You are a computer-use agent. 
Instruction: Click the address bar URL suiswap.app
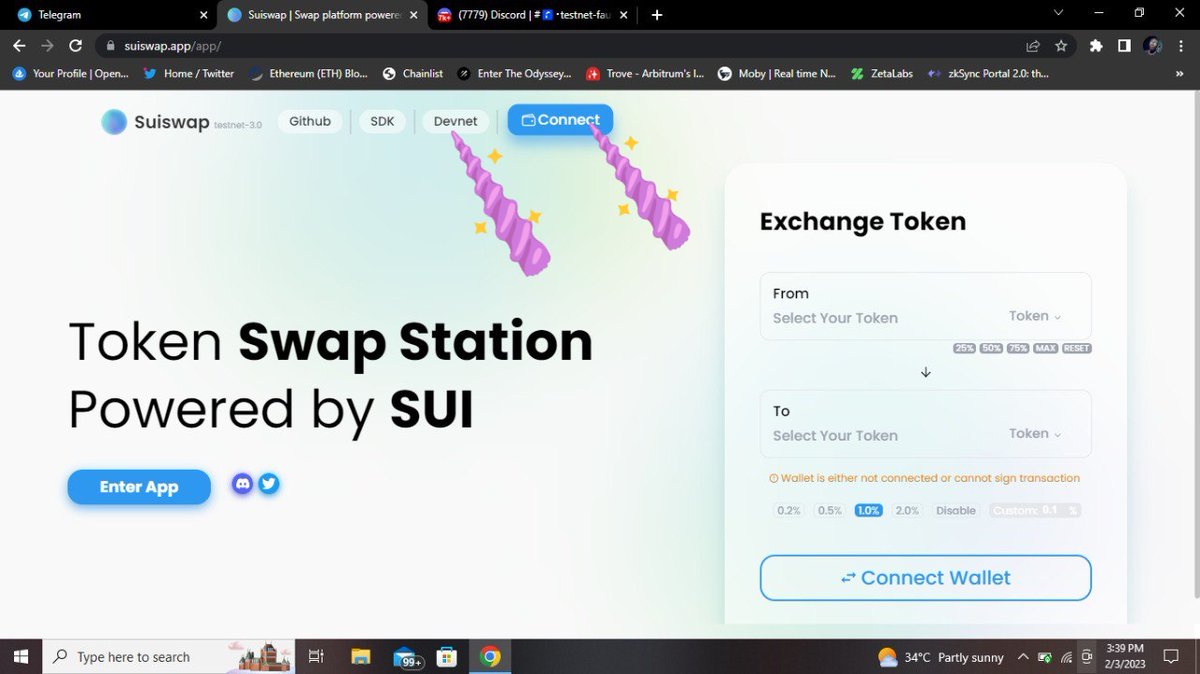click(172, 46)
